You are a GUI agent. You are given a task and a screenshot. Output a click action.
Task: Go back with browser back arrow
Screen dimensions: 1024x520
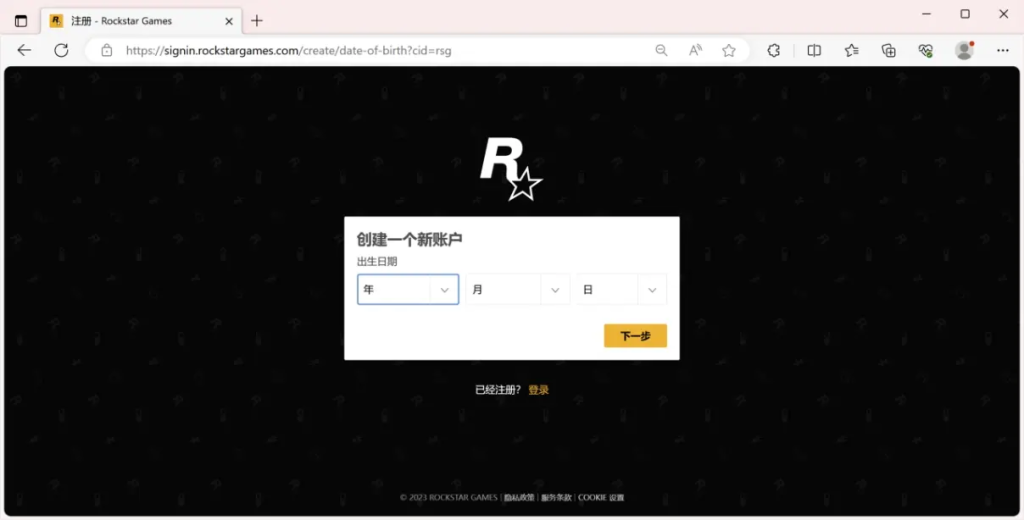point(24,50)
